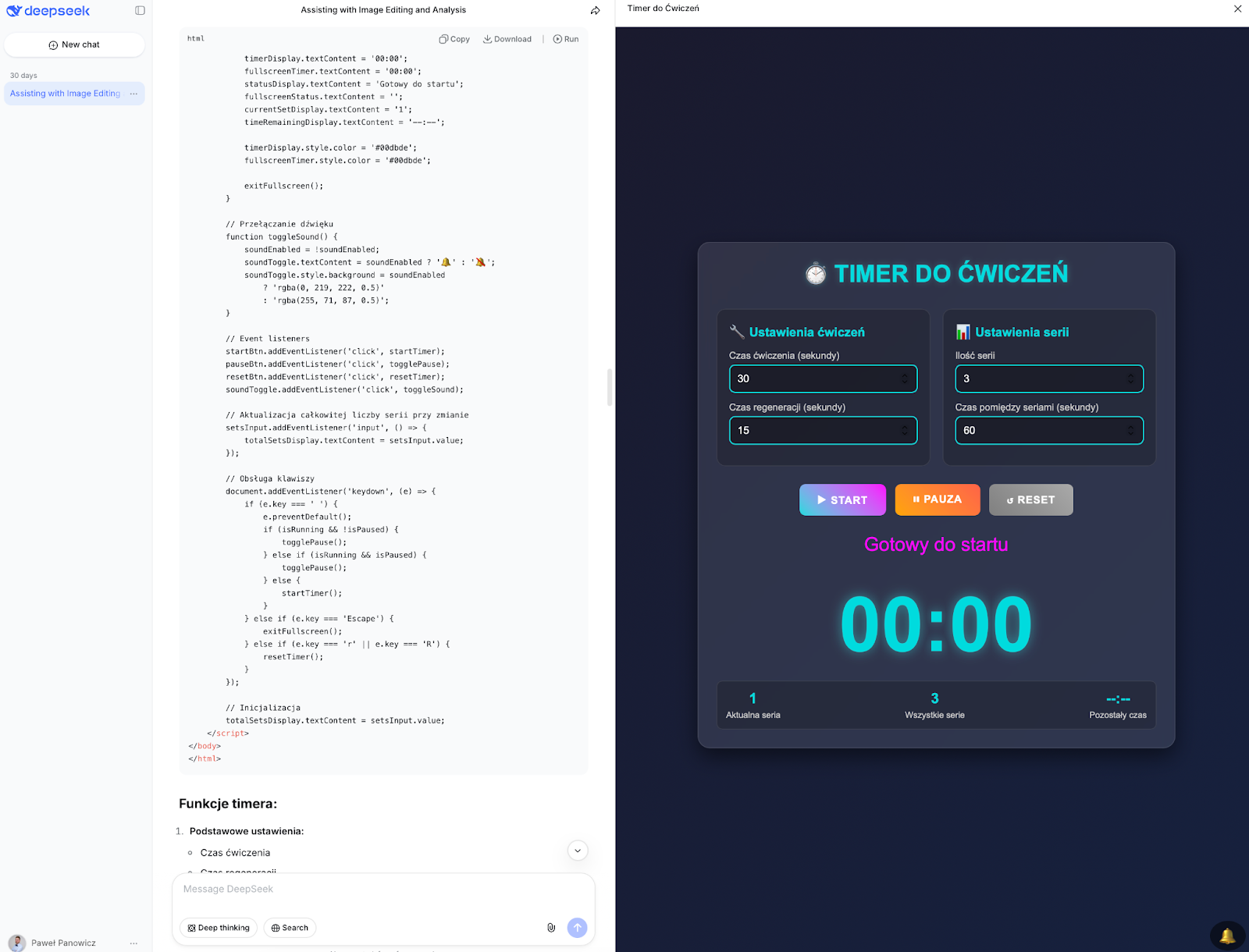Run the html code block
Screen dimensions: 1249x952
pyautogui.click(x=566, y=39)
